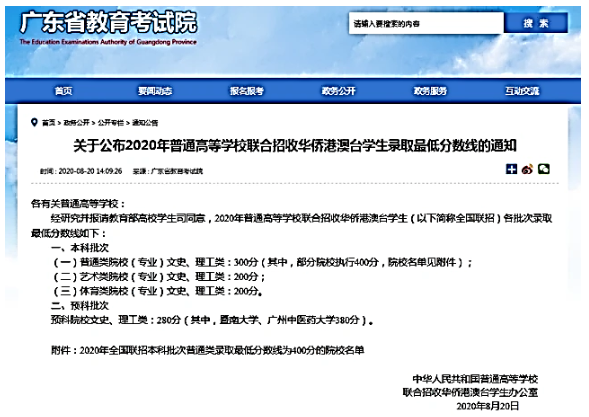589x417 pixels.
Task: Share the article via WeChat icon
Action: [544, 169]
